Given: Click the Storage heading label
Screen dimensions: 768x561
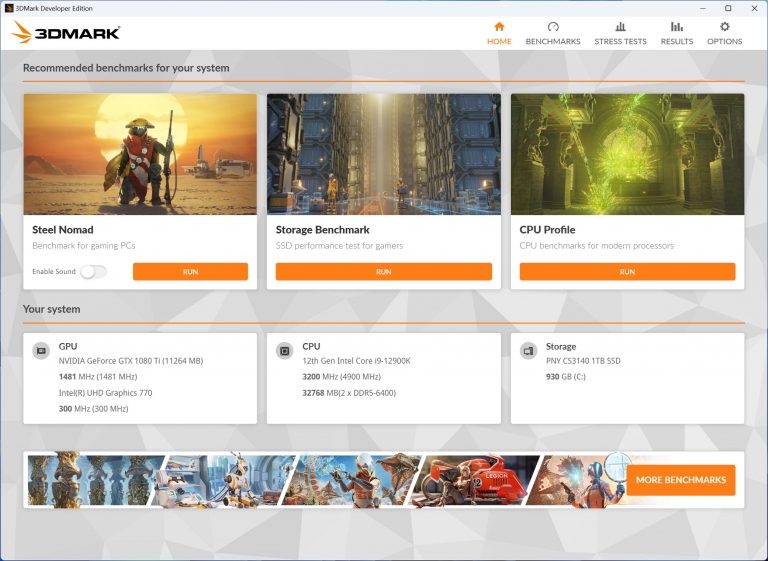Looking at the screenshot, I should tap(561, 346).
